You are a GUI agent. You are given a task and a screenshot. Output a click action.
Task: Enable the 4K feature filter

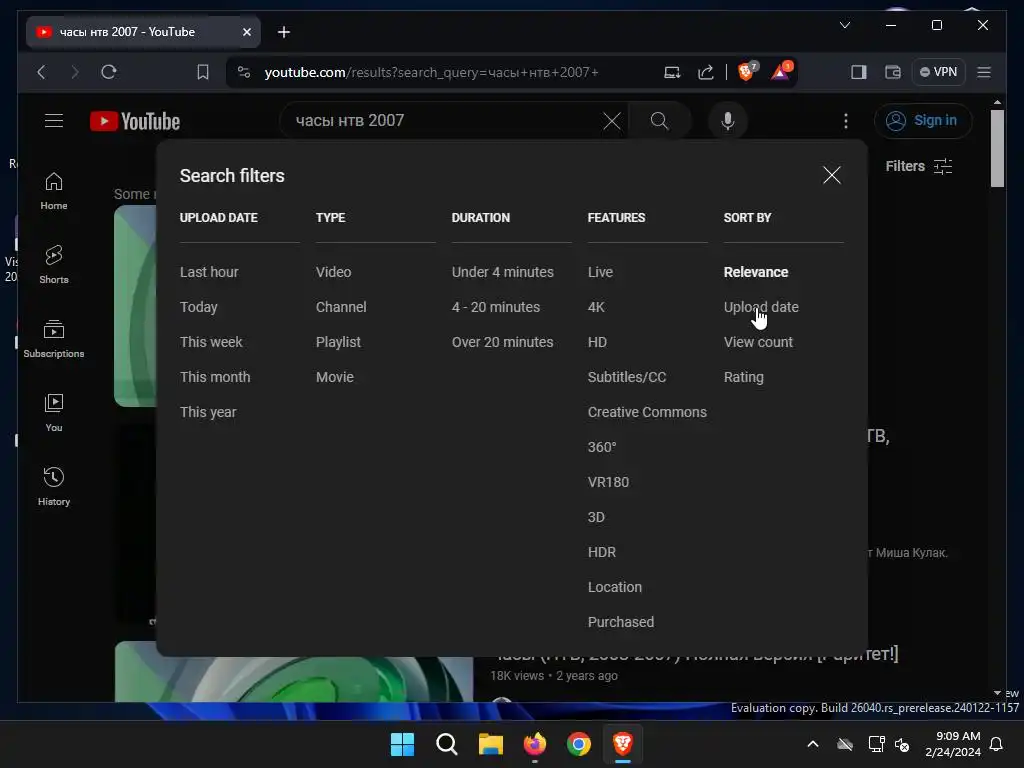[596, 307]
